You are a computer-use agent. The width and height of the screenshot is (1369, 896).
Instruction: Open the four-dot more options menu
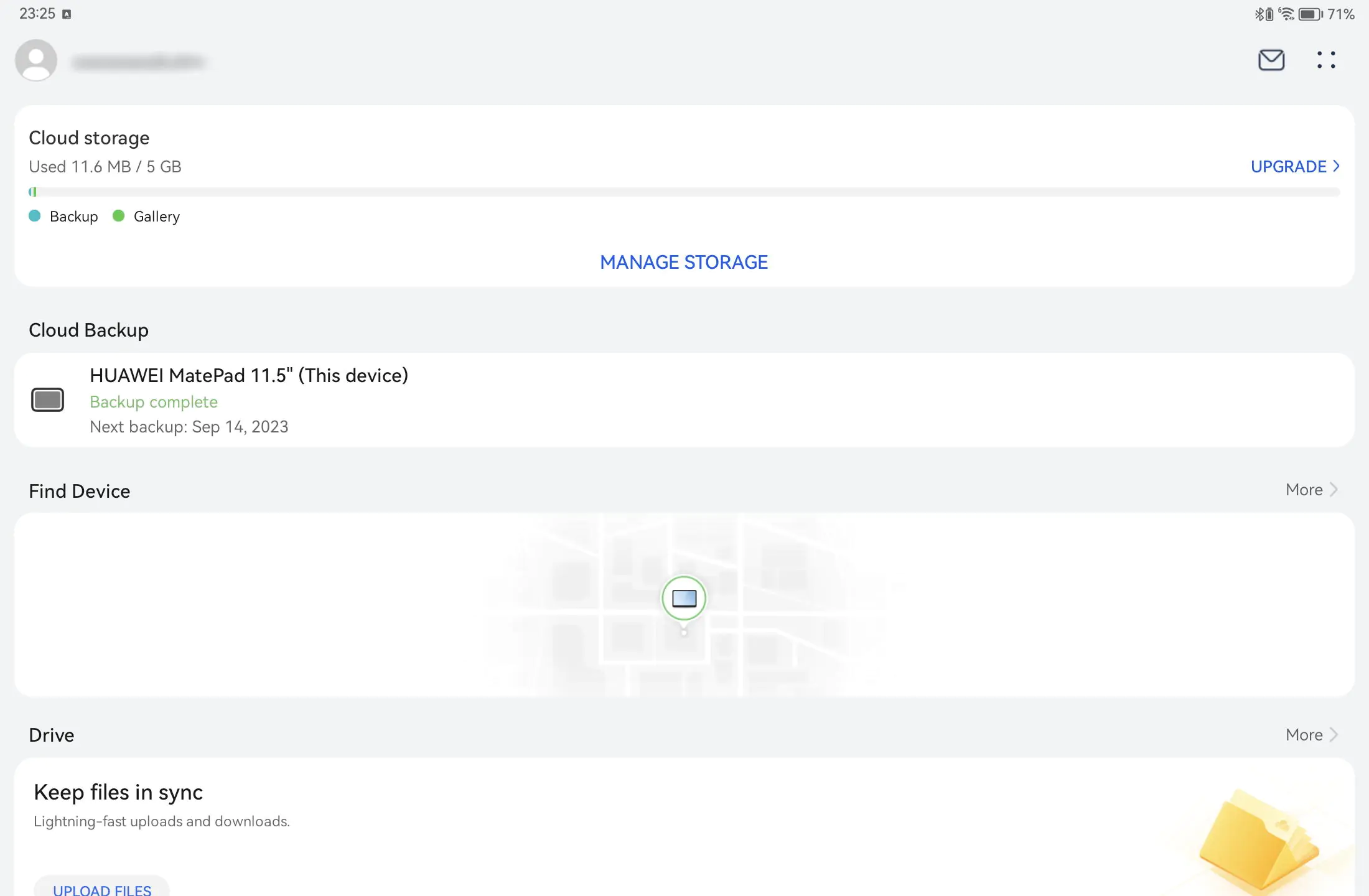(x=1326, y=60)
